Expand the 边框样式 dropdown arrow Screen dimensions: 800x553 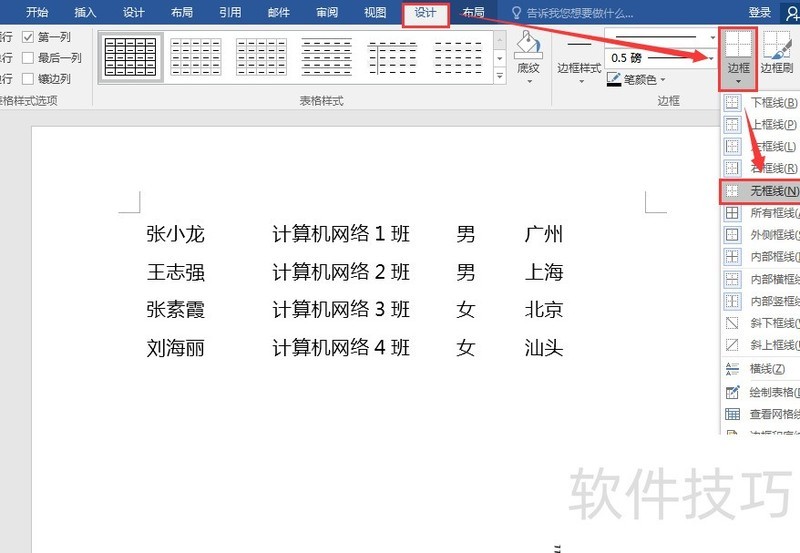point(581,81)
